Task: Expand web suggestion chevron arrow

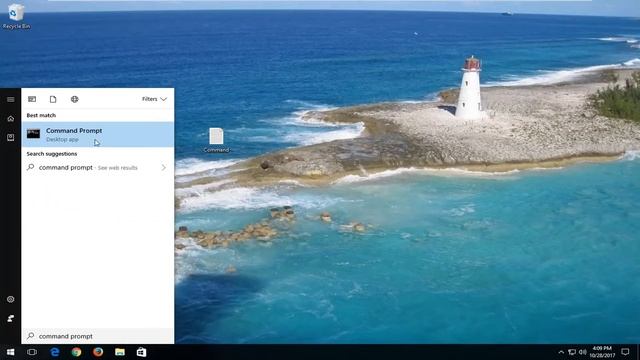Action: 164,167
